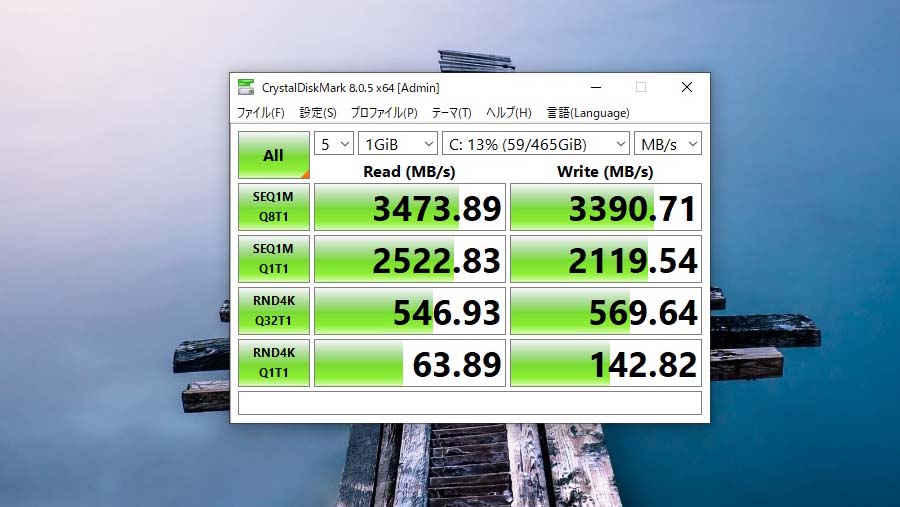The image size is (900, 507).
Task: Minimize the CrystalDiskMark window
Action: click(594, 87)
